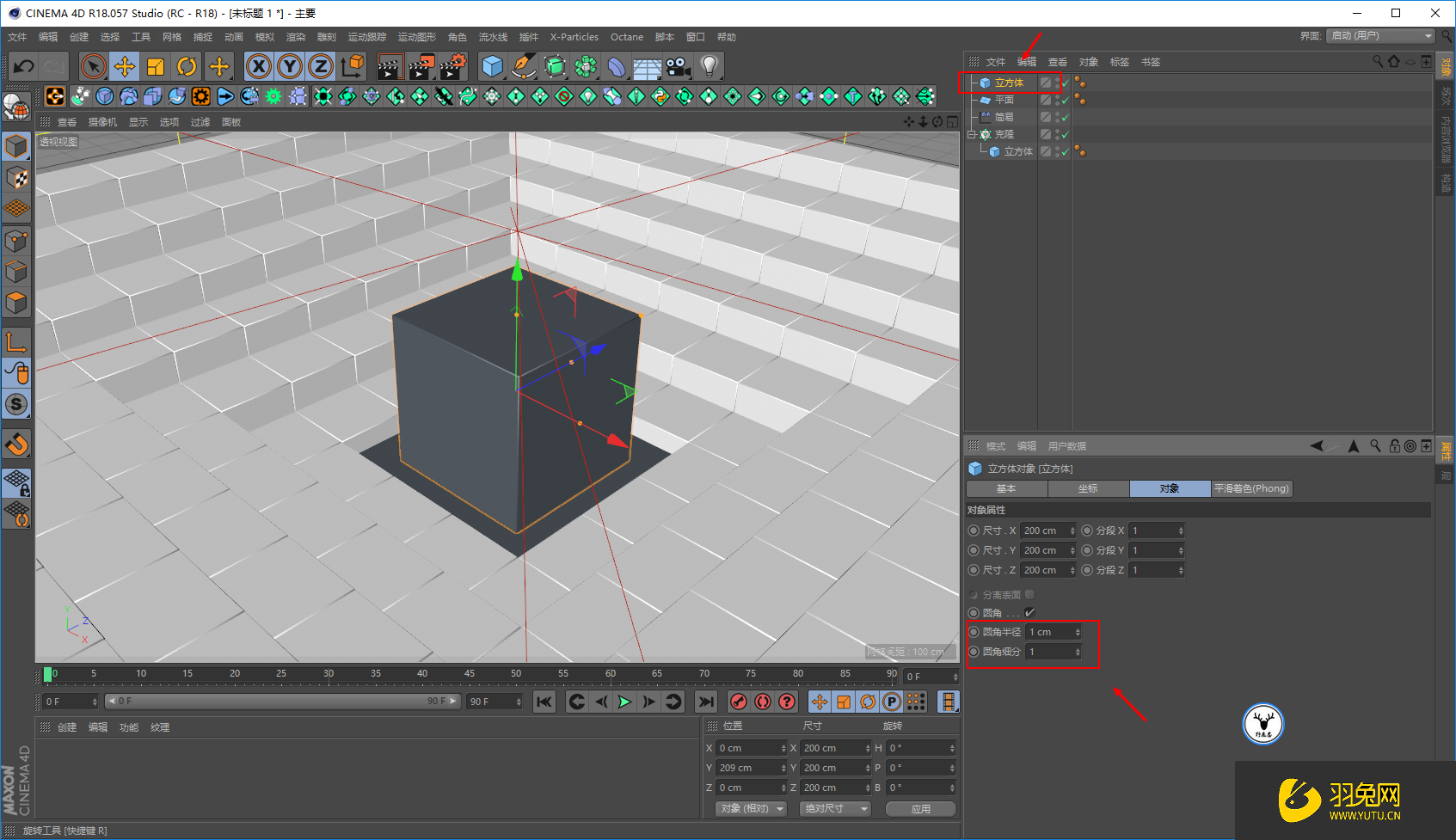This screenshot has height=840, width=1456.
Task: Uncheck the 圆角 fillet checkbox
Action: tap(1029, 612)
